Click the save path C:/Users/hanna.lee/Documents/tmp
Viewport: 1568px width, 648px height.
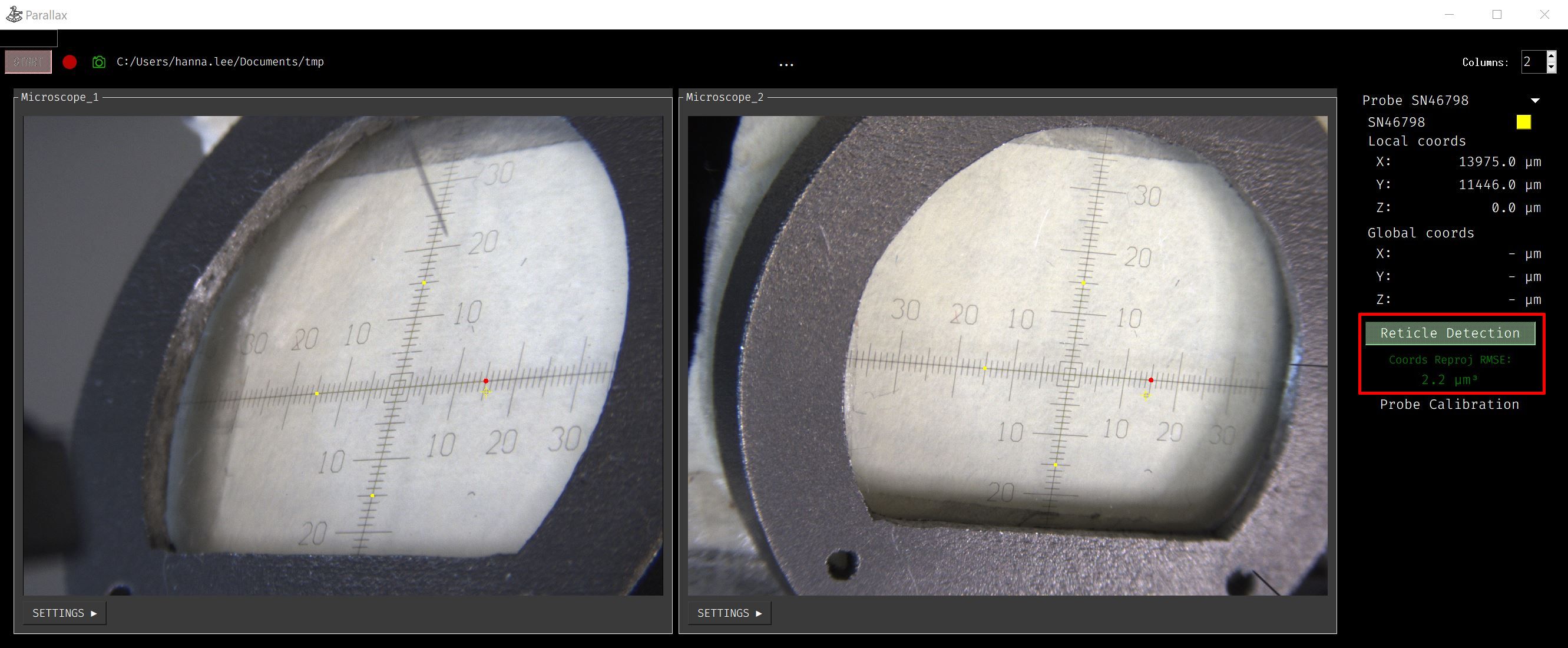tap(220, 61)
